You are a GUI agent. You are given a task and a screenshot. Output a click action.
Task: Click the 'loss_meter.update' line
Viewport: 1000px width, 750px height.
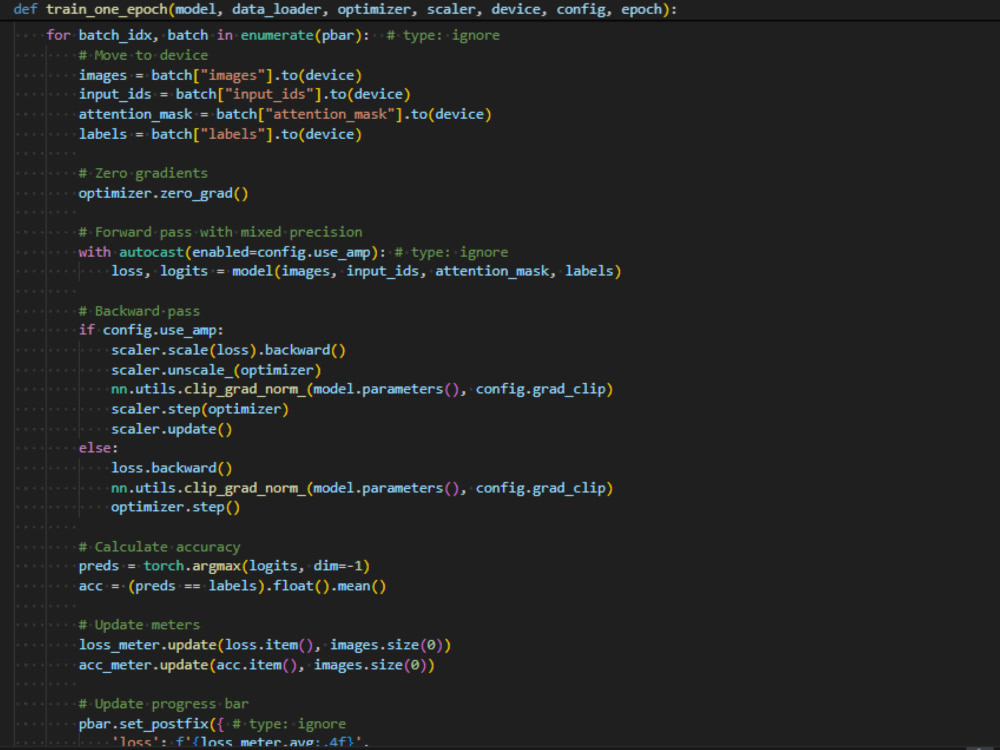point(265,645)
